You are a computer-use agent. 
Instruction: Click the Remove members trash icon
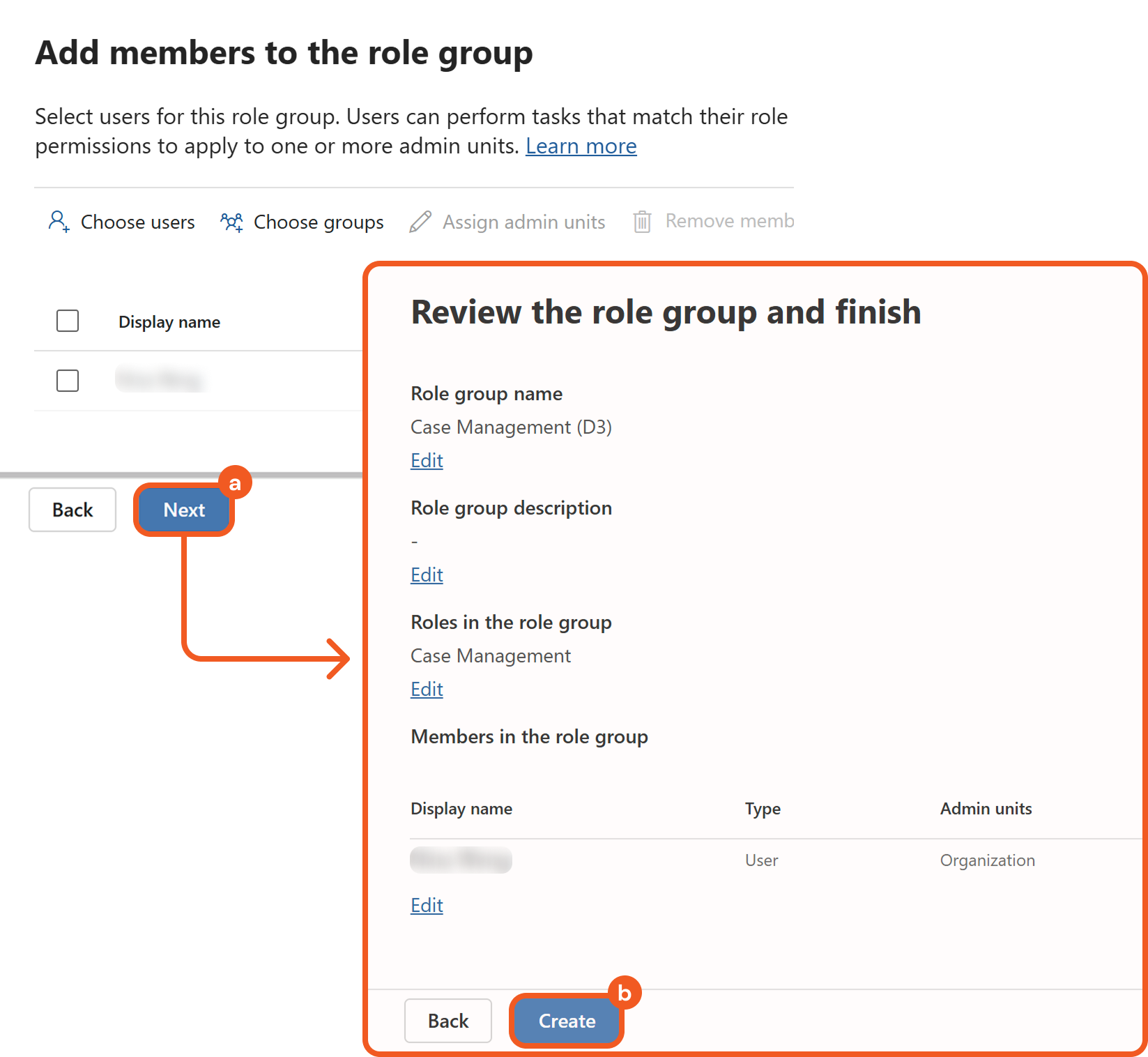click(642, 222)
